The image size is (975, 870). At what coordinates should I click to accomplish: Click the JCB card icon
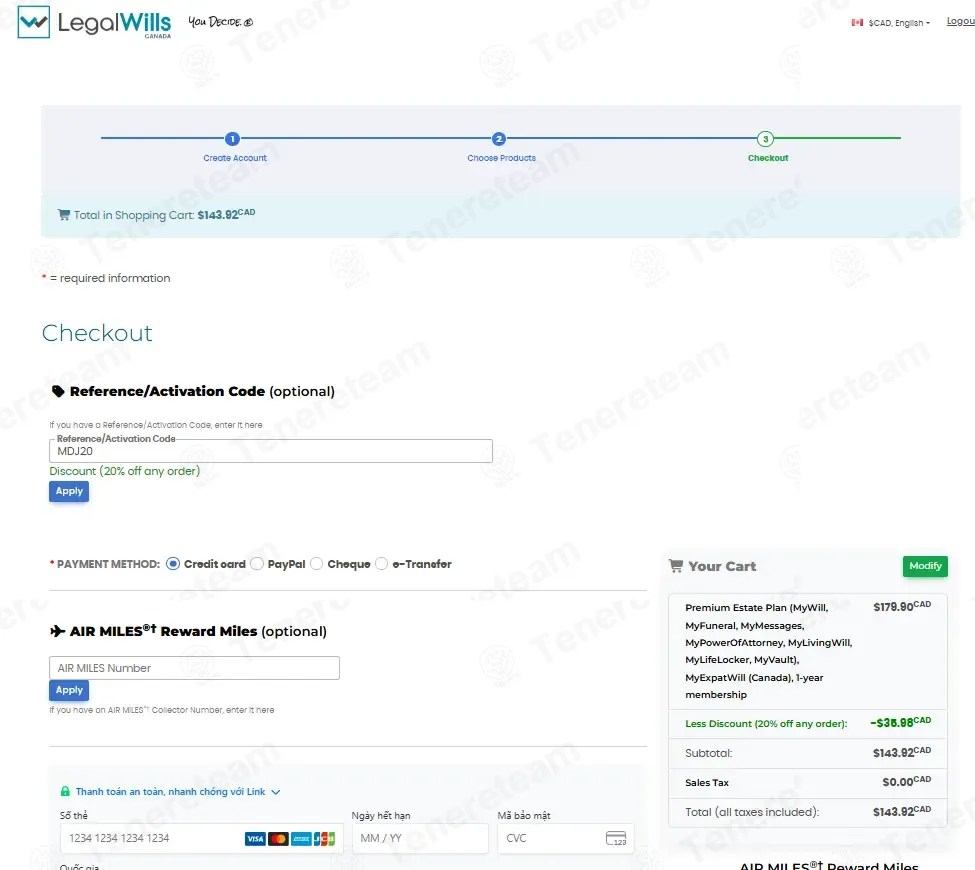pos(324,839)
